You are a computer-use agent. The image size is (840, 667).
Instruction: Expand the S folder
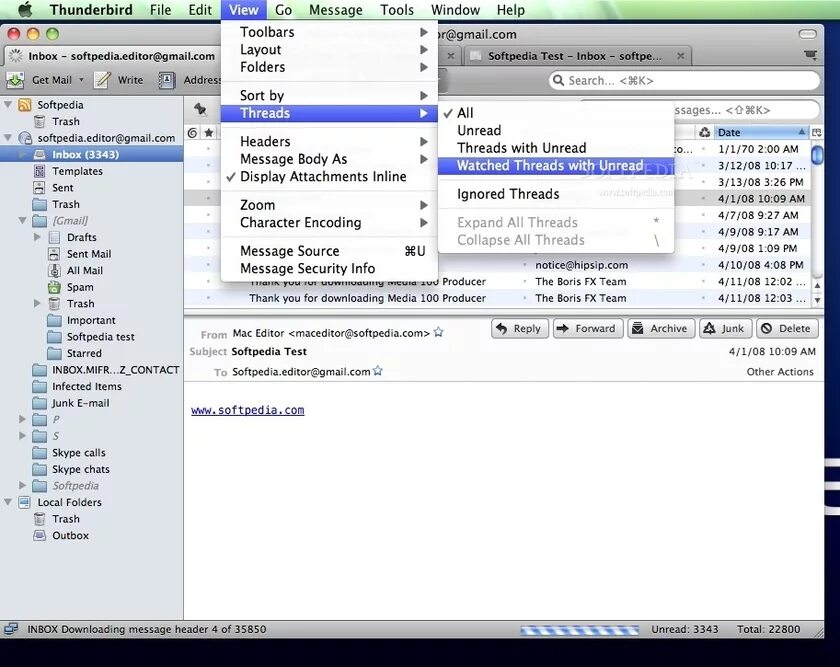tap(22, 436)
